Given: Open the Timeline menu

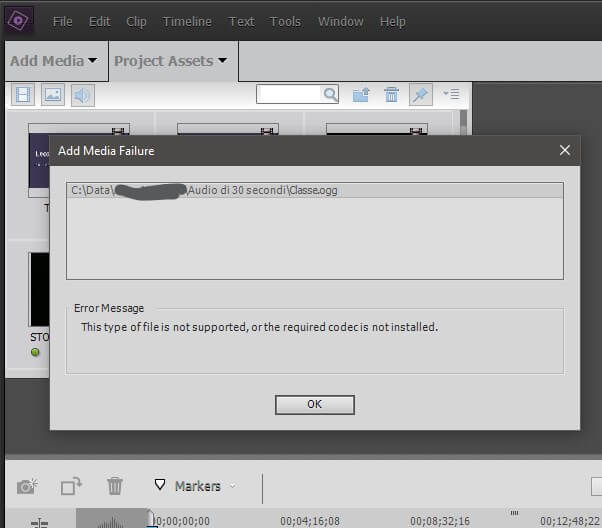Looking at the screenshot, I should point(187,21).
